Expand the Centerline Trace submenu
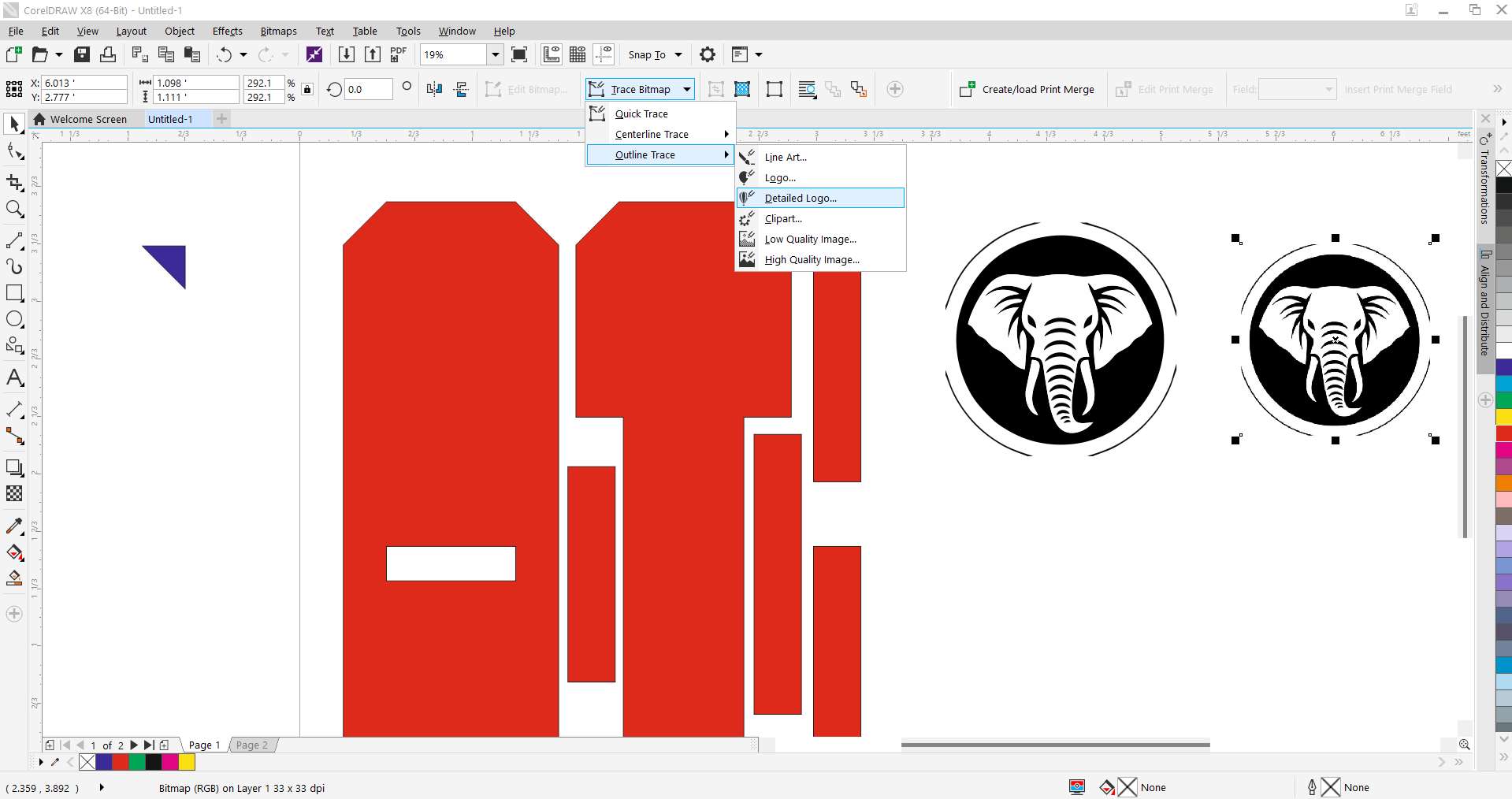Image resolution: width=1512 pixels, height=799 pixels. [660, 134]
